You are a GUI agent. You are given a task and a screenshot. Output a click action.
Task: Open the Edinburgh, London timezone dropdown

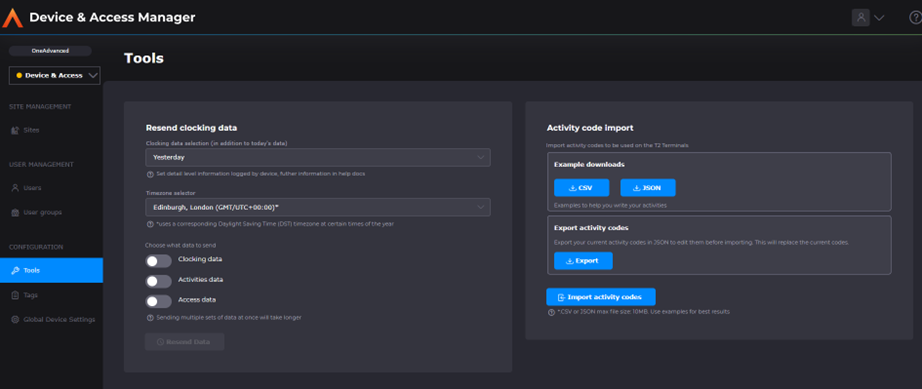tap(318, 207)
